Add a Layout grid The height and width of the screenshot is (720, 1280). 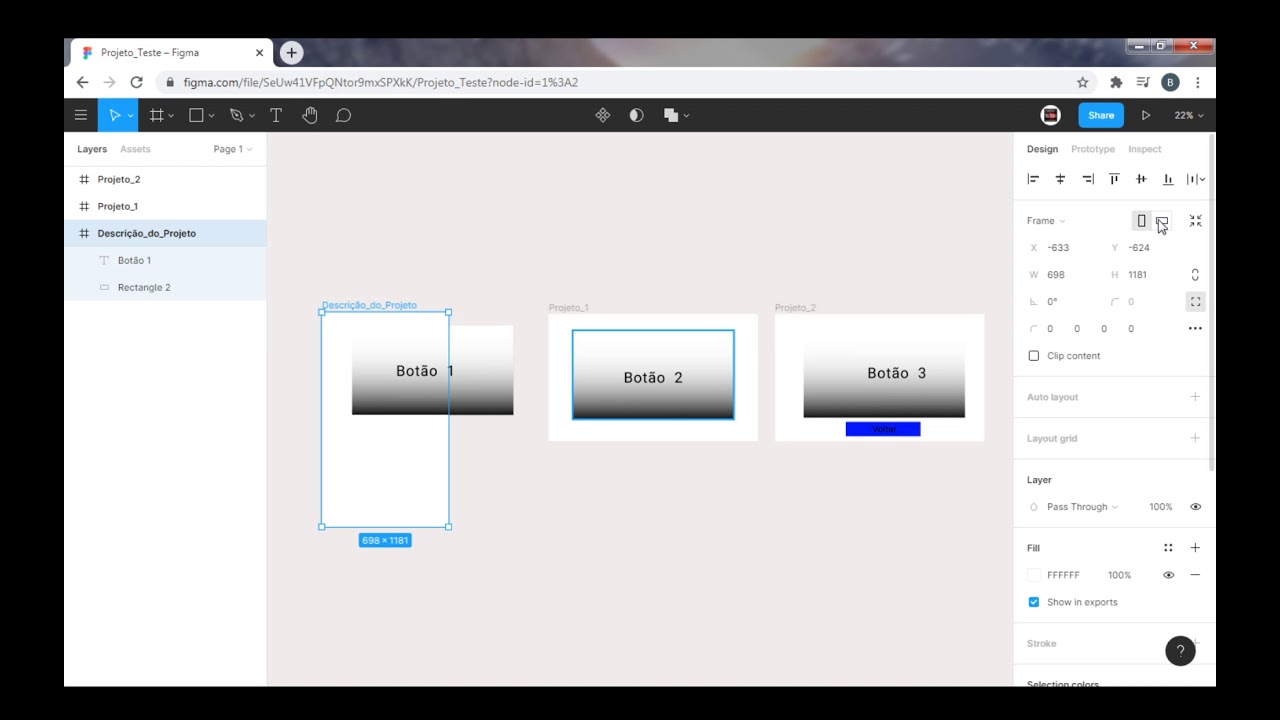click(1195, 438)
